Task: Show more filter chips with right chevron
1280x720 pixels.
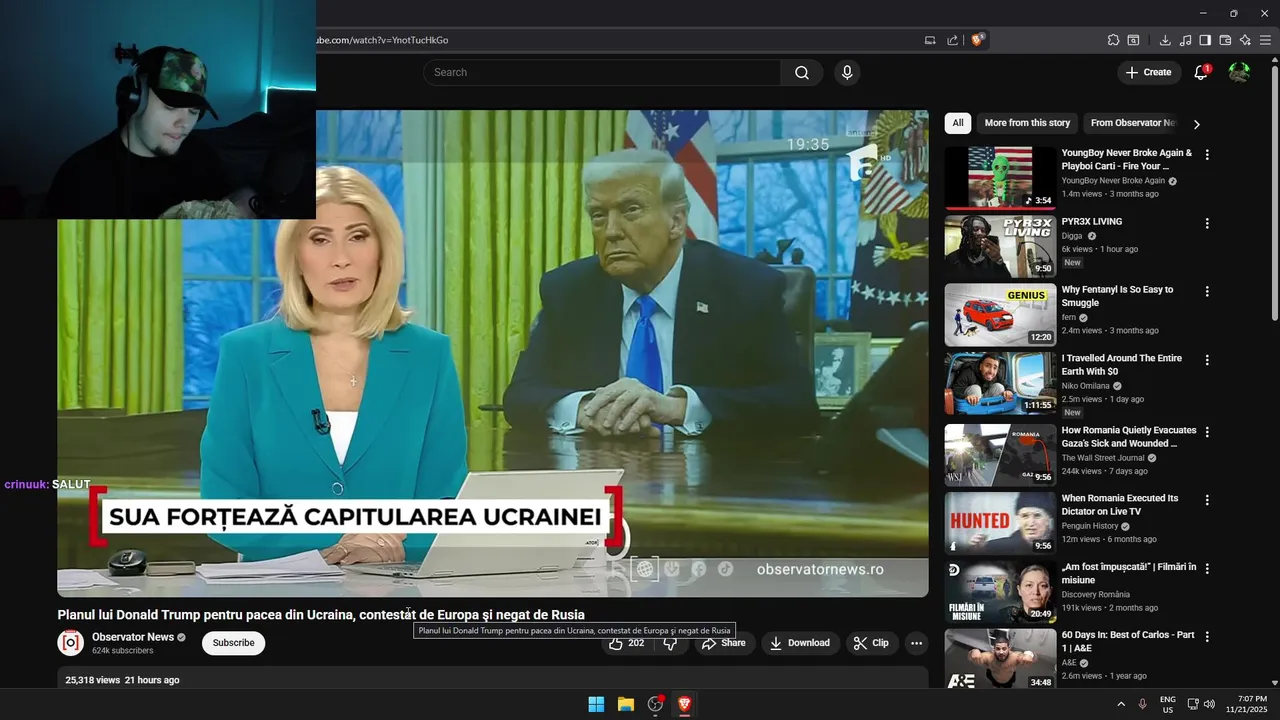Action: (x=1196, y=124)
